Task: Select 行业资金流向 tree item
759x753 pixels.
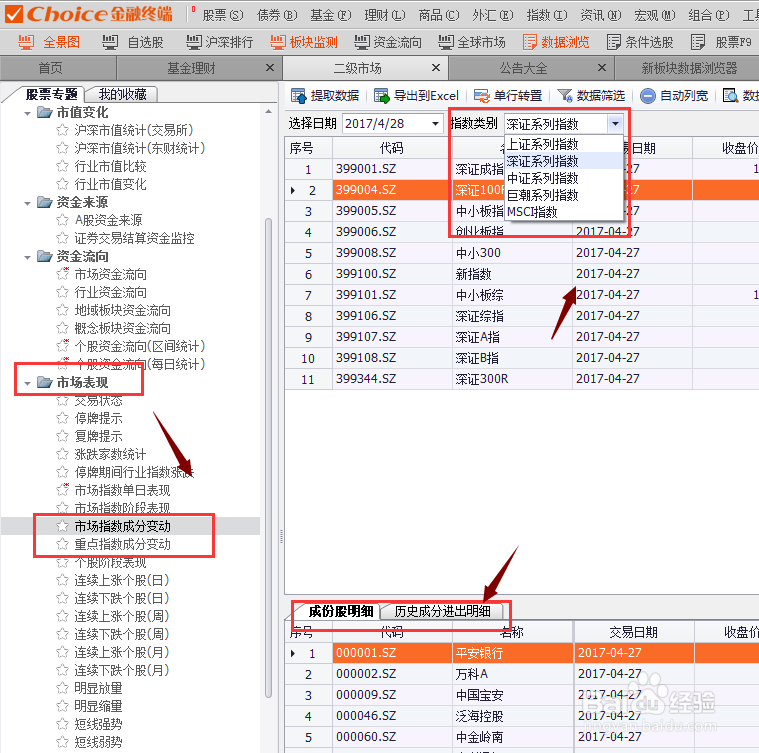Action: coord(110,292)
